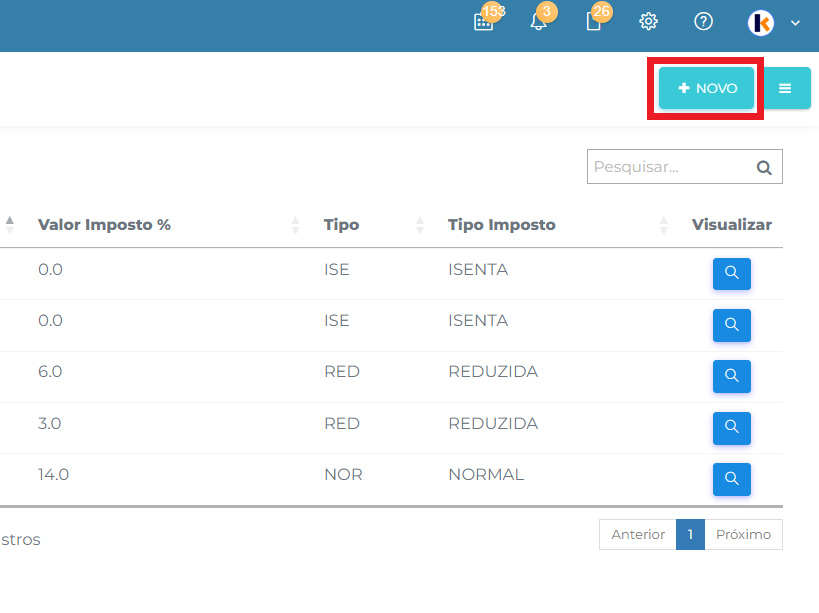Select page 1 in pagination
819x613 pixels.
(690, 535)
